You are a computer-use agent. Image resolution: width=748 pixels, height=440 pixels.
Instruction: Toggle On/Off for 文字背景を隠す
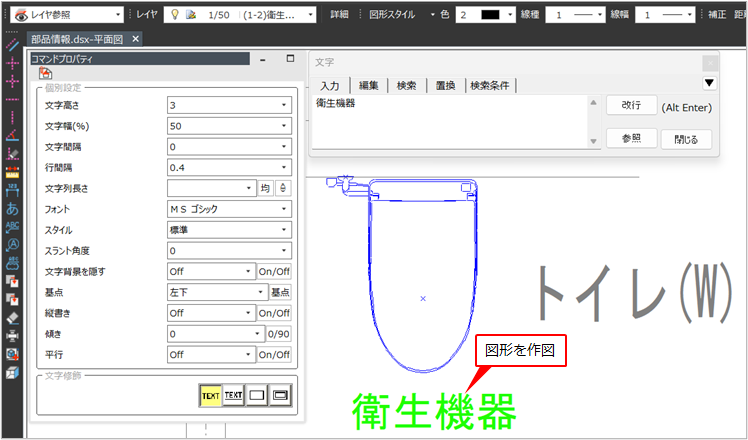pos(274,271)
